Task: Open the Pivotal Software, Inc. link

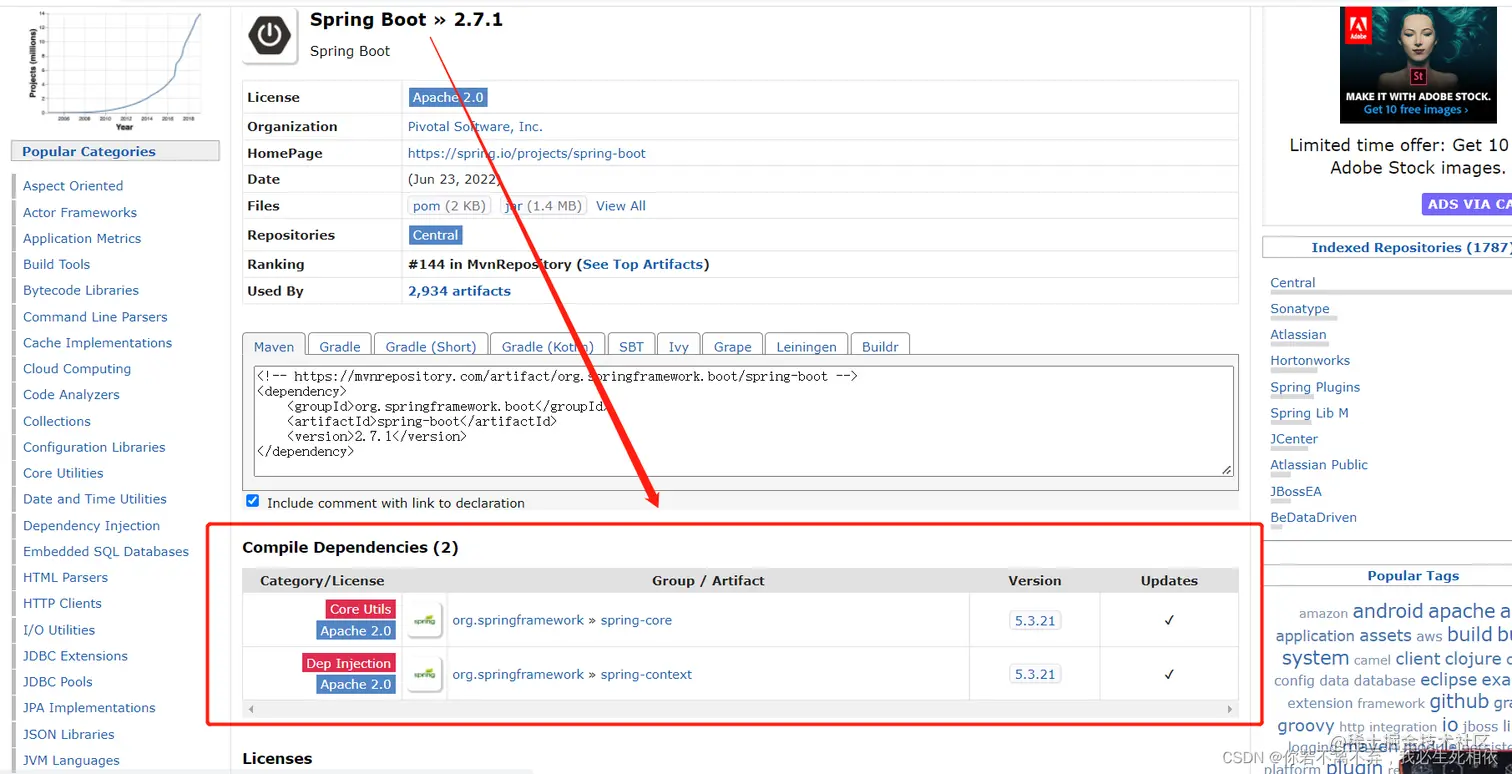Action: [475, 126]
